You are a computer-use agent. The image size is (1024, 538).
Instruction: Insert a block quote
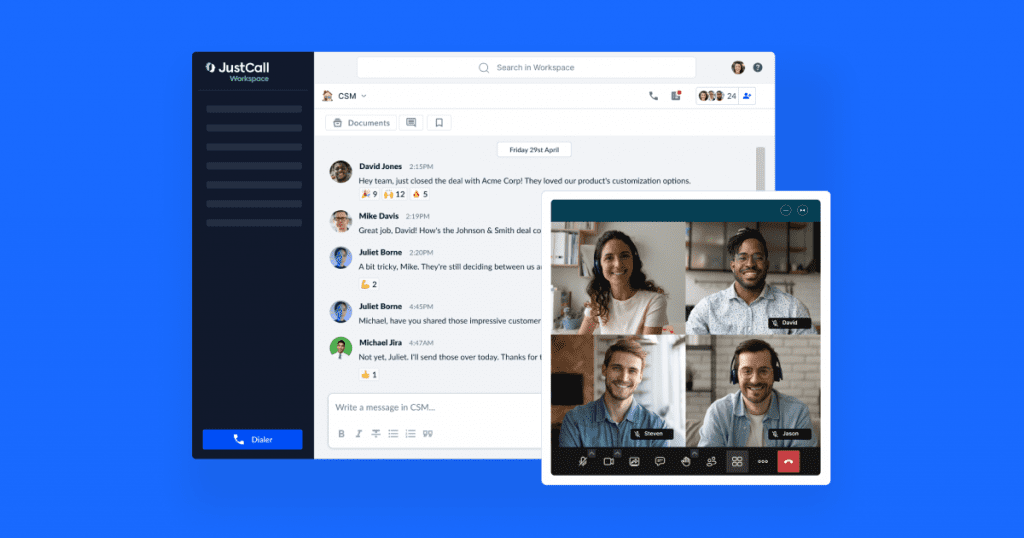tap(428, 434)
